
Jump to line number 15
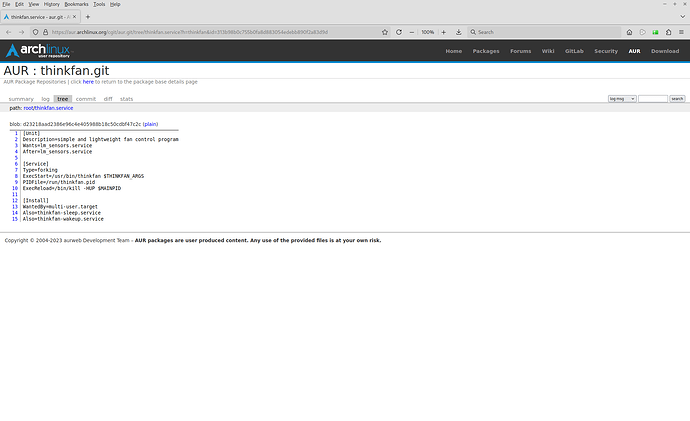coord(15,219)
